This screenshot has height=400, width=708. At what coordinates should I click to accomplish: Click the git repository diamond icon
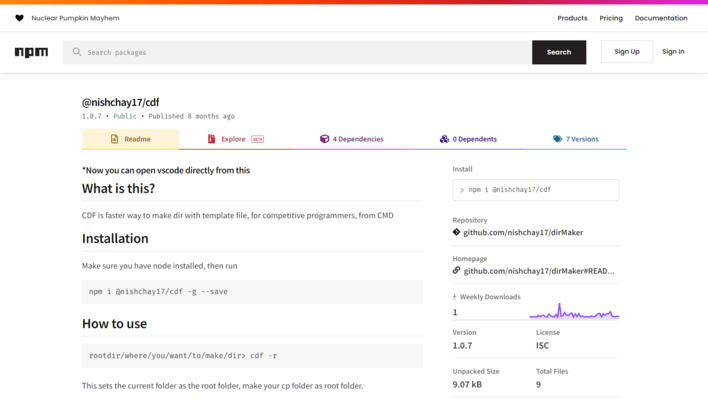[x=456, y=232]
